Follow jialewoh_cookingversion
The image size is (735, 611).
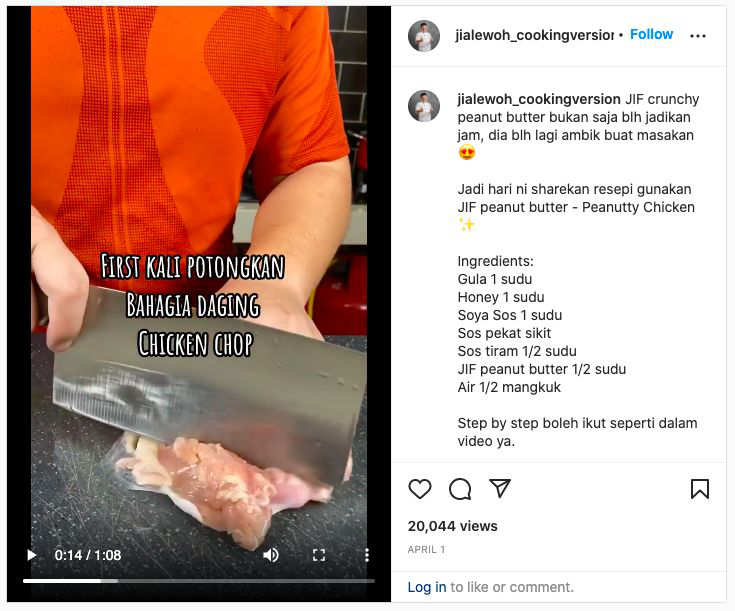point(651,34)
